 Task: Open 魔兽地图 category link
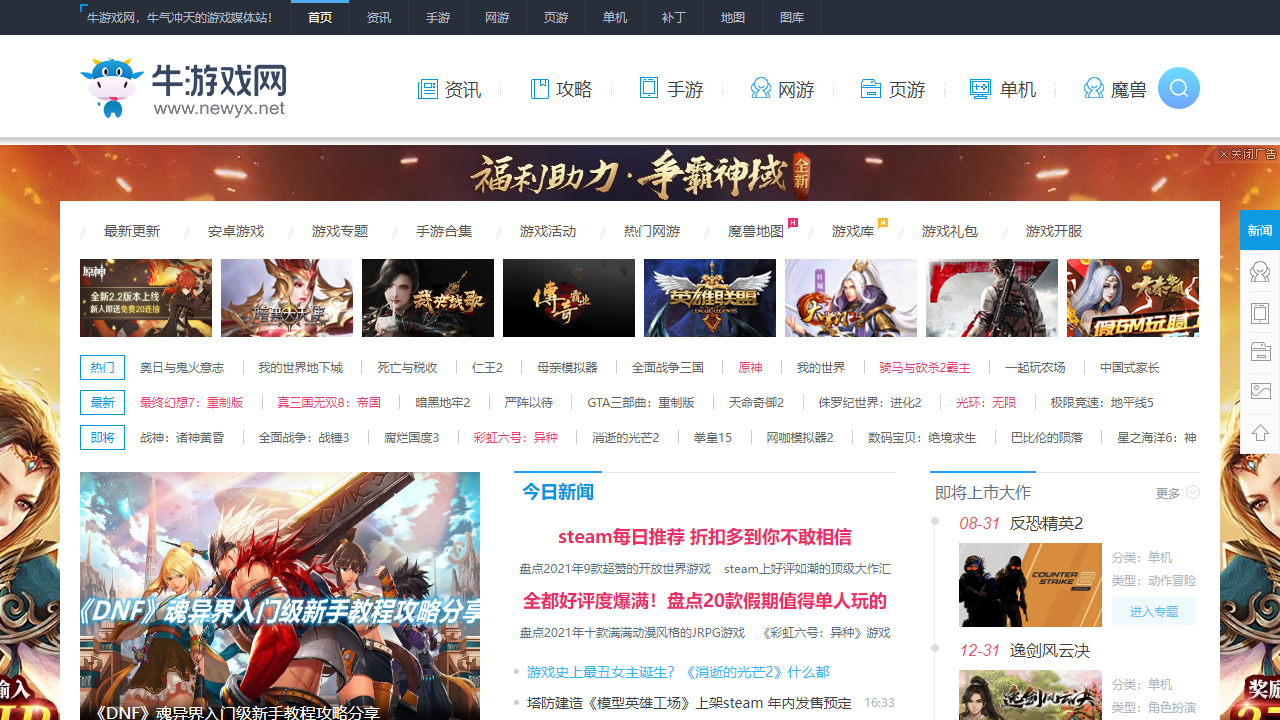756,231
